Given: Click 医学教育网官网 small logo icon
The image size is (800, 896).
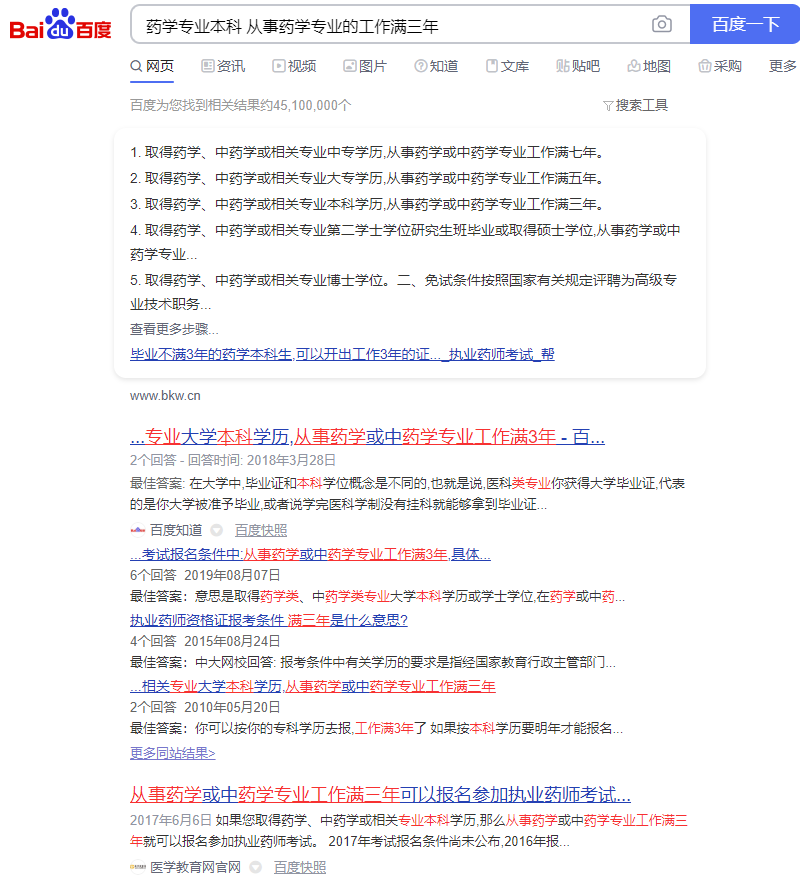Looking at the screenshot, I should pos(138,867).
